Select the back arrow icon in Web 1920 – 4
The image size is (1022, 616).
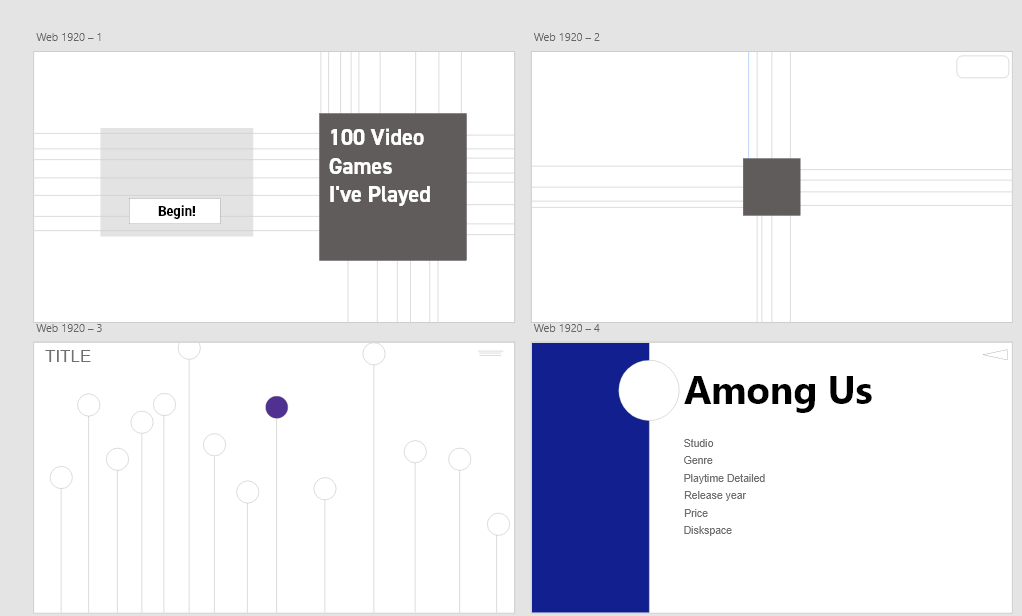pyautogui.click(x=995, y=354)
